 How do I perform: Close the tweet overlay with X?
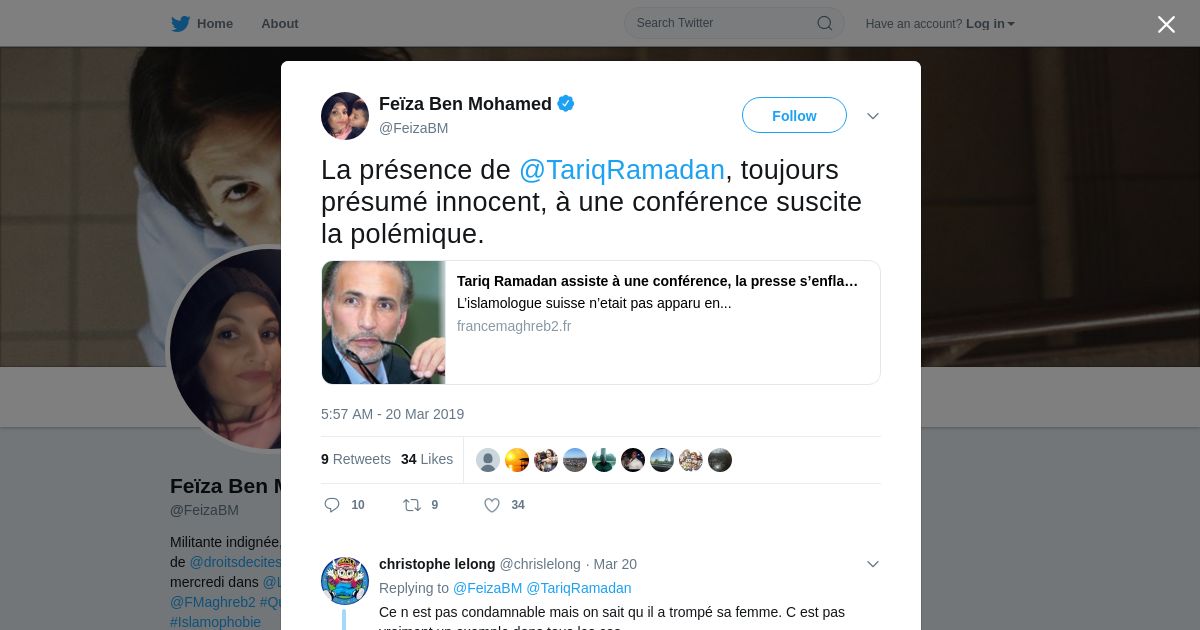click(1166, 24)
